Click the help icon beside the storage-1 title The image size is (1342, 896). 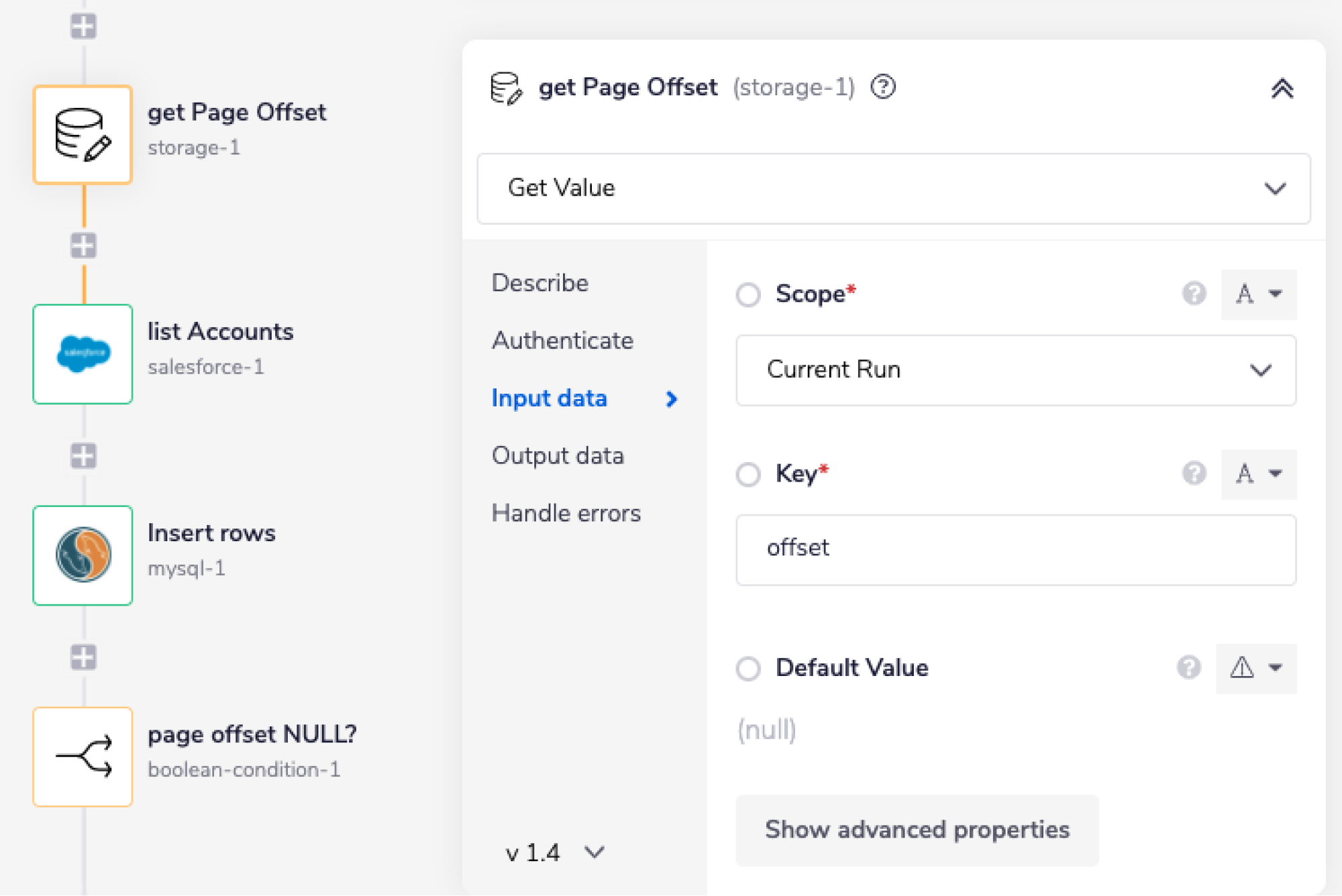coord(883,87)
